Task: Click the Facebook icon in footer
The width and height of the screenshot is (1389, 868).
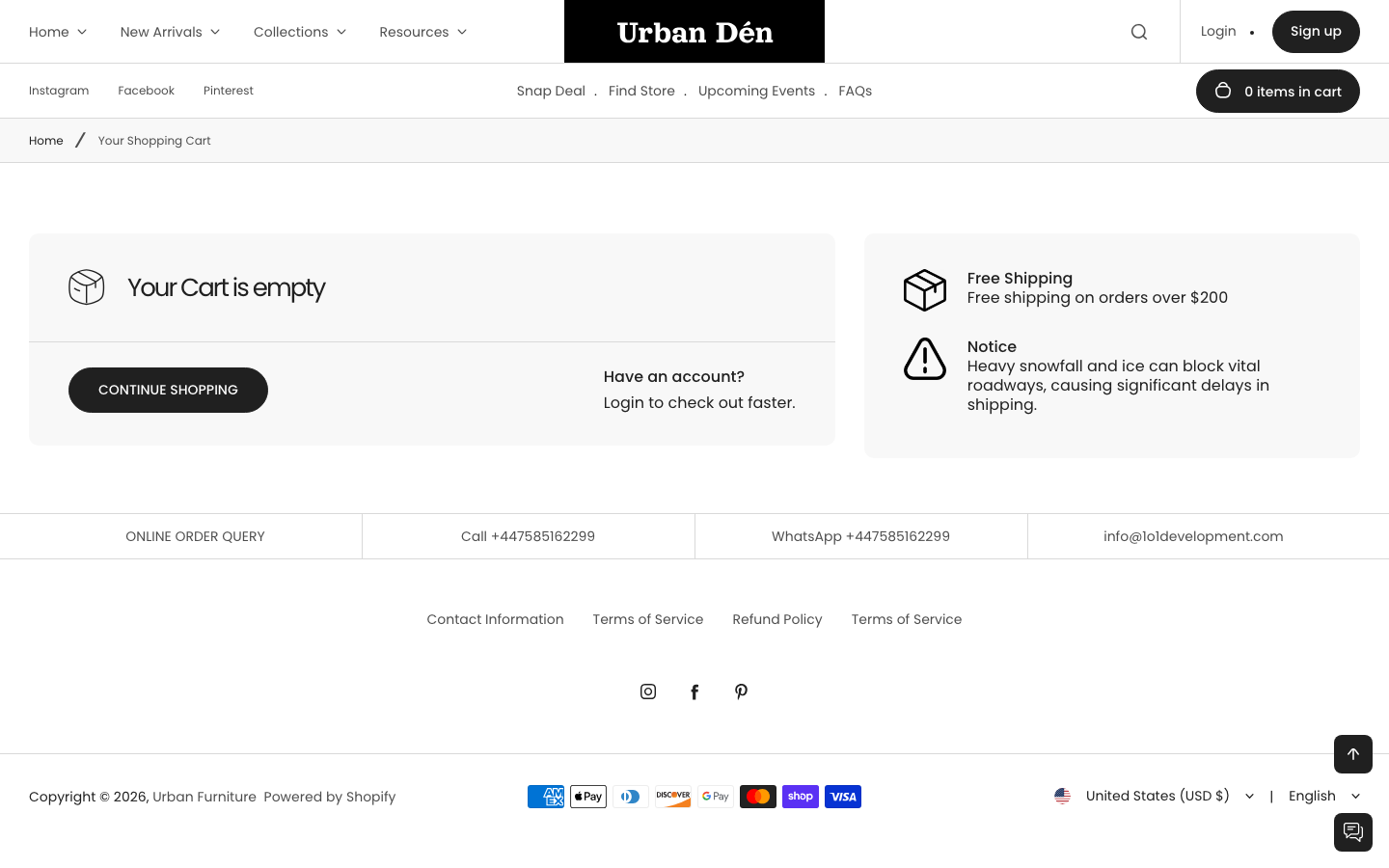Action: click(x=694, y=692)
